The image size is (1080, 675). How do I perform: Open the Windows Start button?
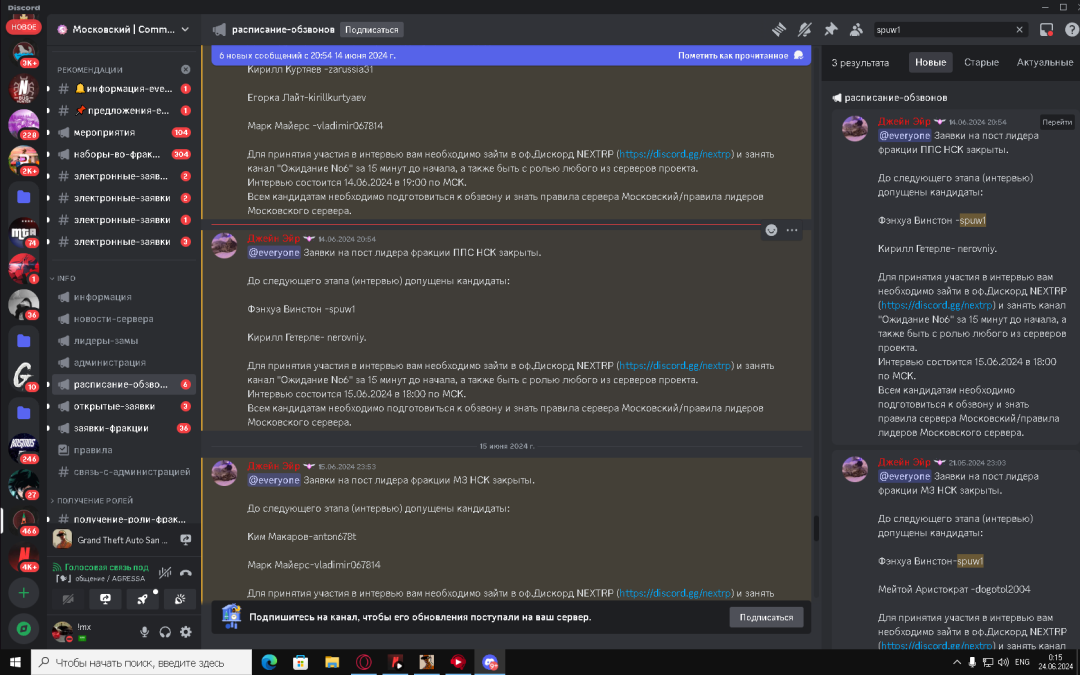click(x=15, y=663)
